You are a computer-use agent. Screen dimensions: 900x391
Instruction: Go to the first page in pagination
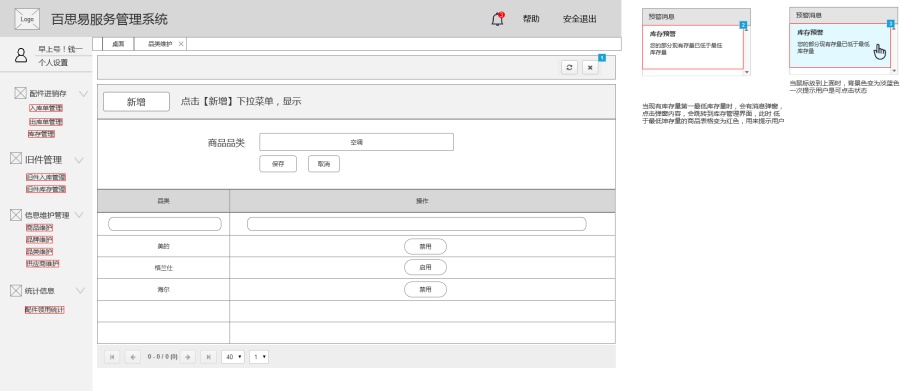(x=112, y=357)
